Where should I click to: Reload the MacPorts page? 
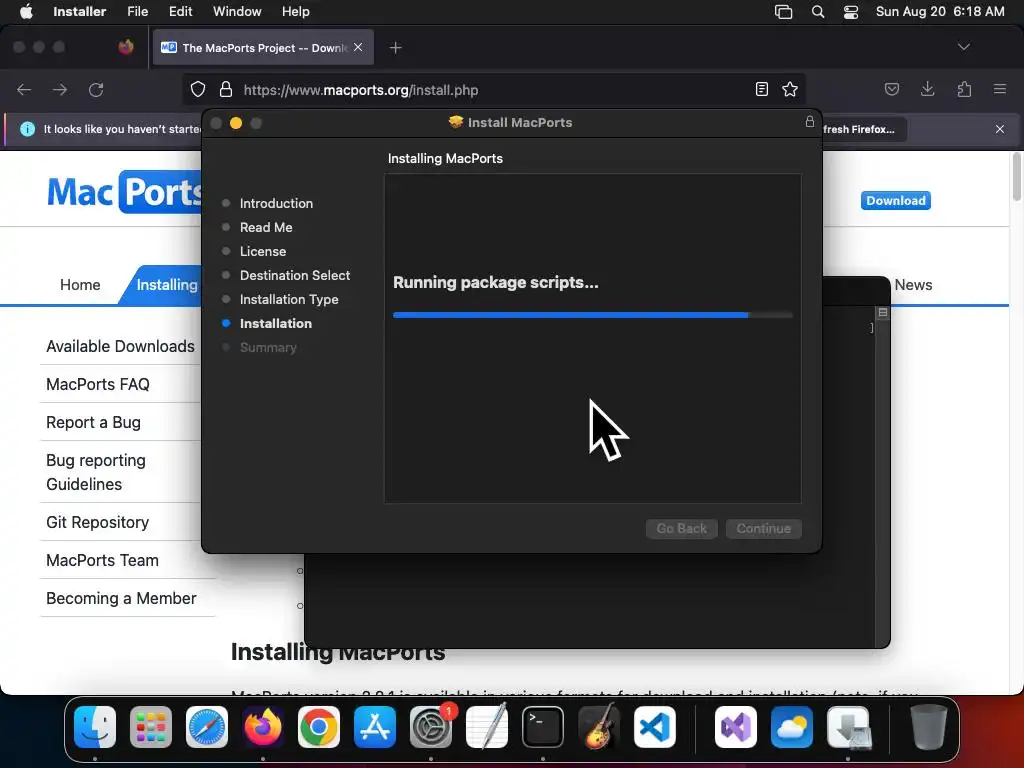tap(96, 89)
